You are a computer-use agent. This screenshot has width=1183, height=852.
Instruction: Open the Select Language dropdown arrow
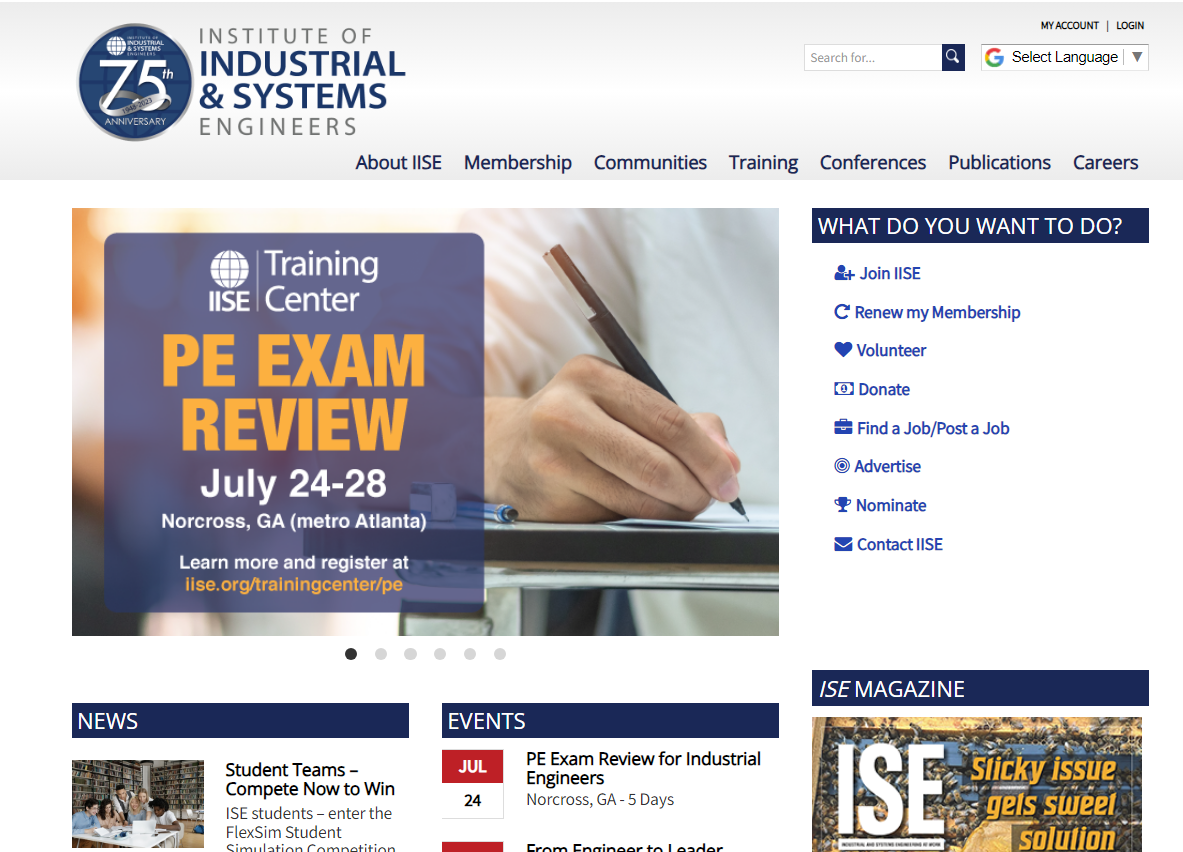1137,57
